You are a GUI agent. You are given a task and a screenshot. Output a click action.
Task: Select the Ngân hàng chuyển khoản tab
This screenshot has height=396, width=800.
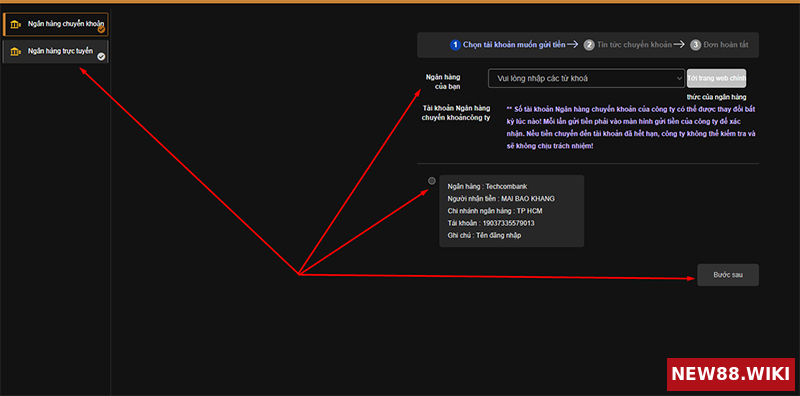coord(55,24)
